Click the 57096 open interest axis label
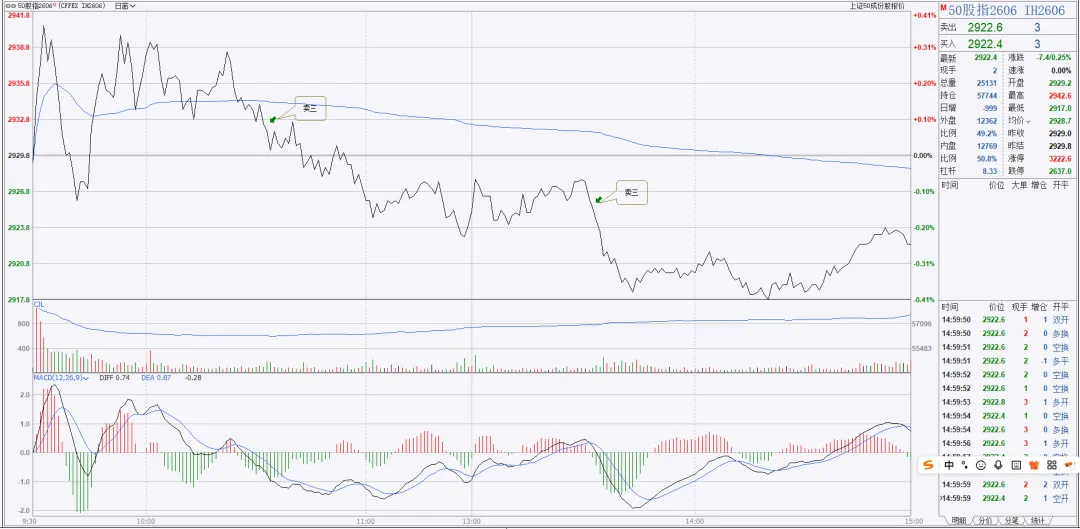 tap(922, 323)
